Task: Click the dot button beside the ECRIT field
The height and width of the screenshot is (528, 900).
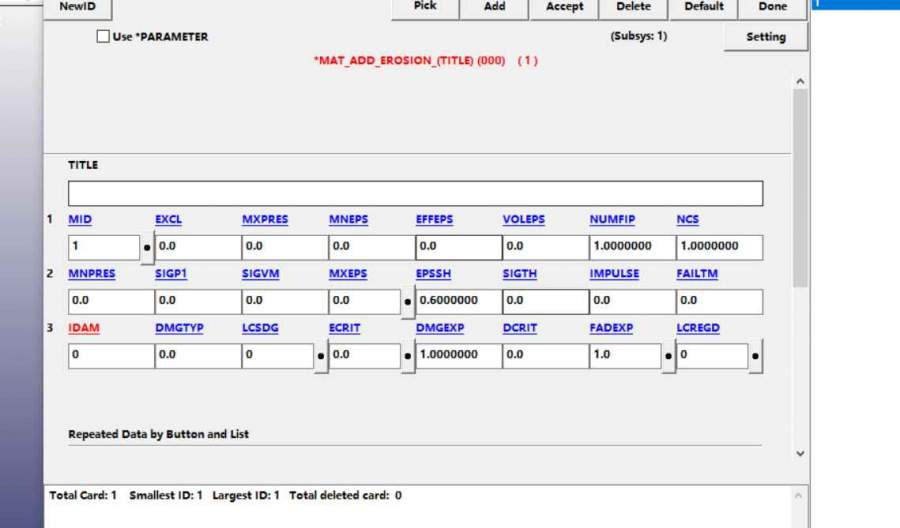Action: pos(408,355)
